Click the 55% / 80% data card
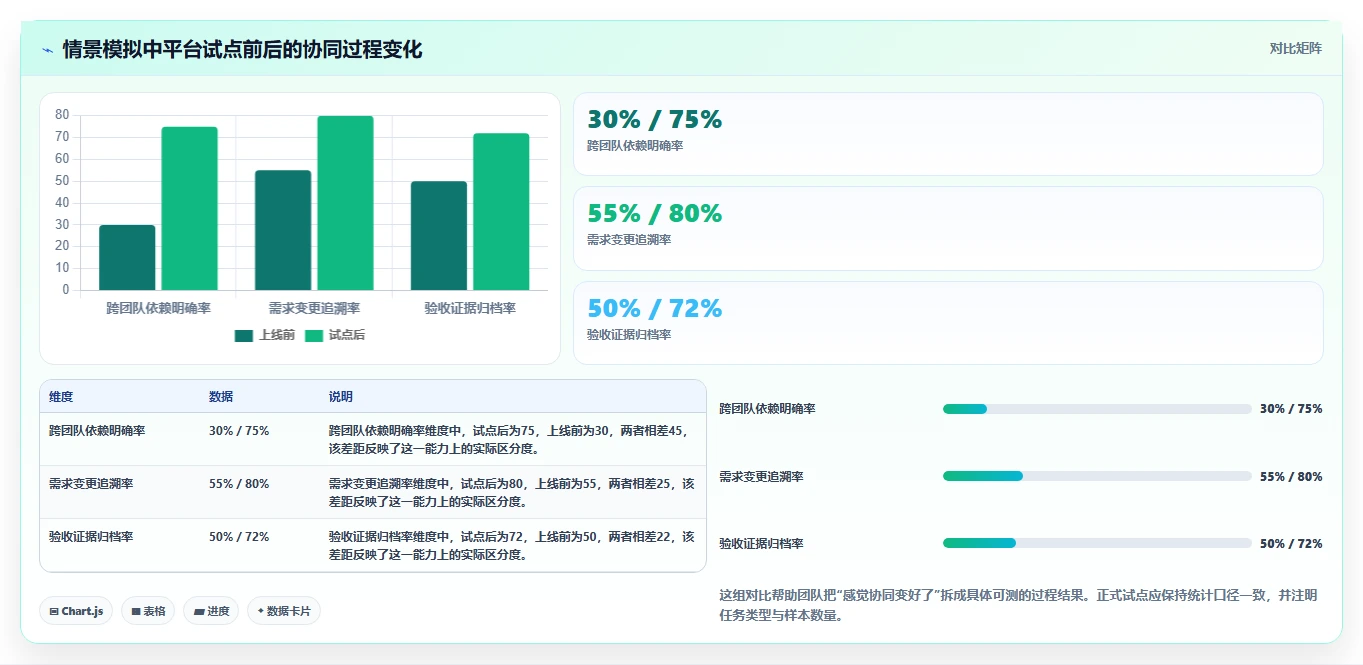1363x665 pixels. [948, 228]
